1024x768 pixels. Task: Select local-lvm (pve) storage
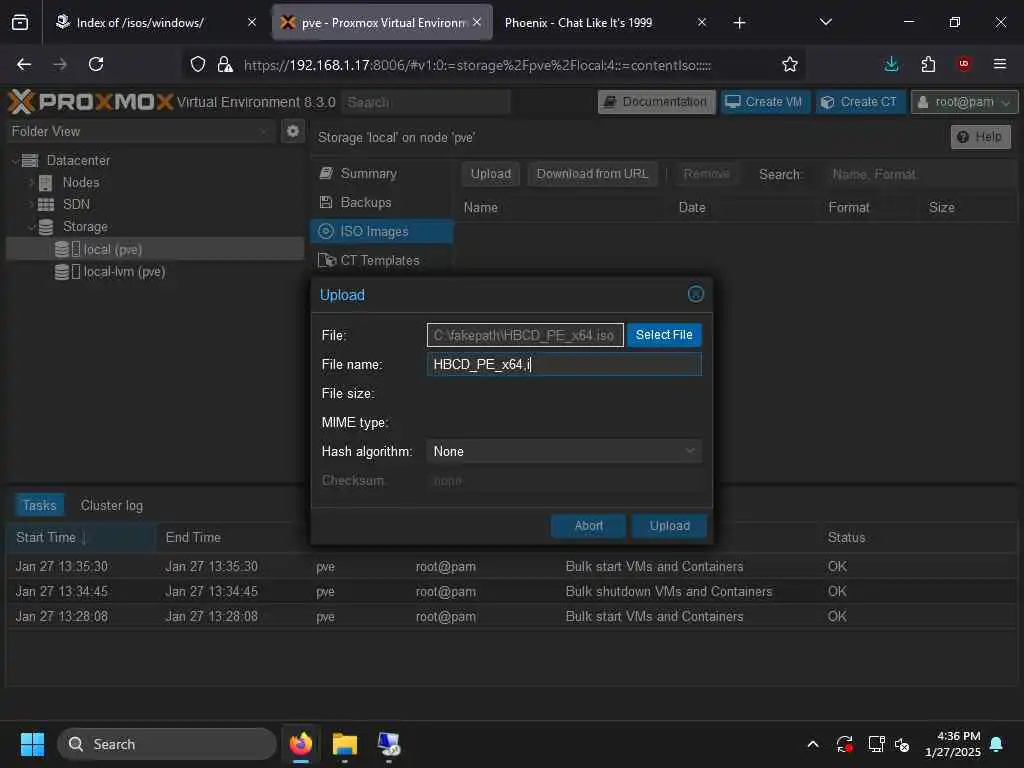(155, 272)
